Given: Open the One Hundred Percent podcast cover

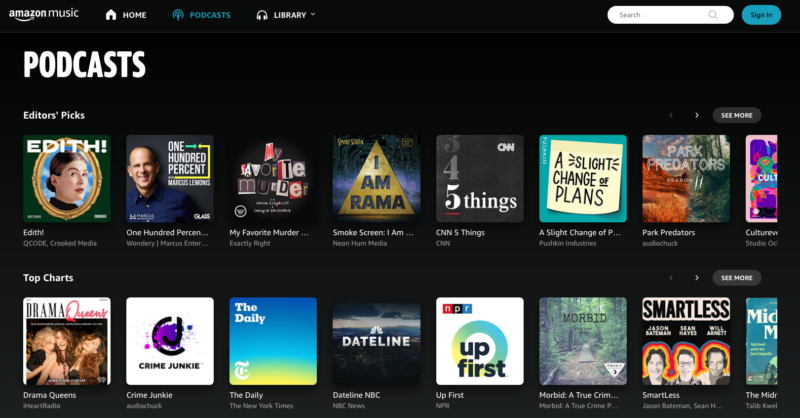Looking at the screenshot, I should (170, 179).
